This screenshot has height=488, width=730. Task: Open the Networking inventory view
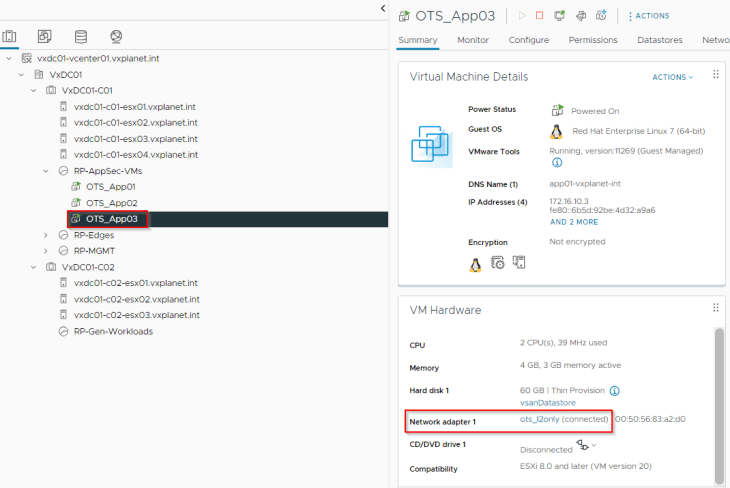[x=116, y=36]
